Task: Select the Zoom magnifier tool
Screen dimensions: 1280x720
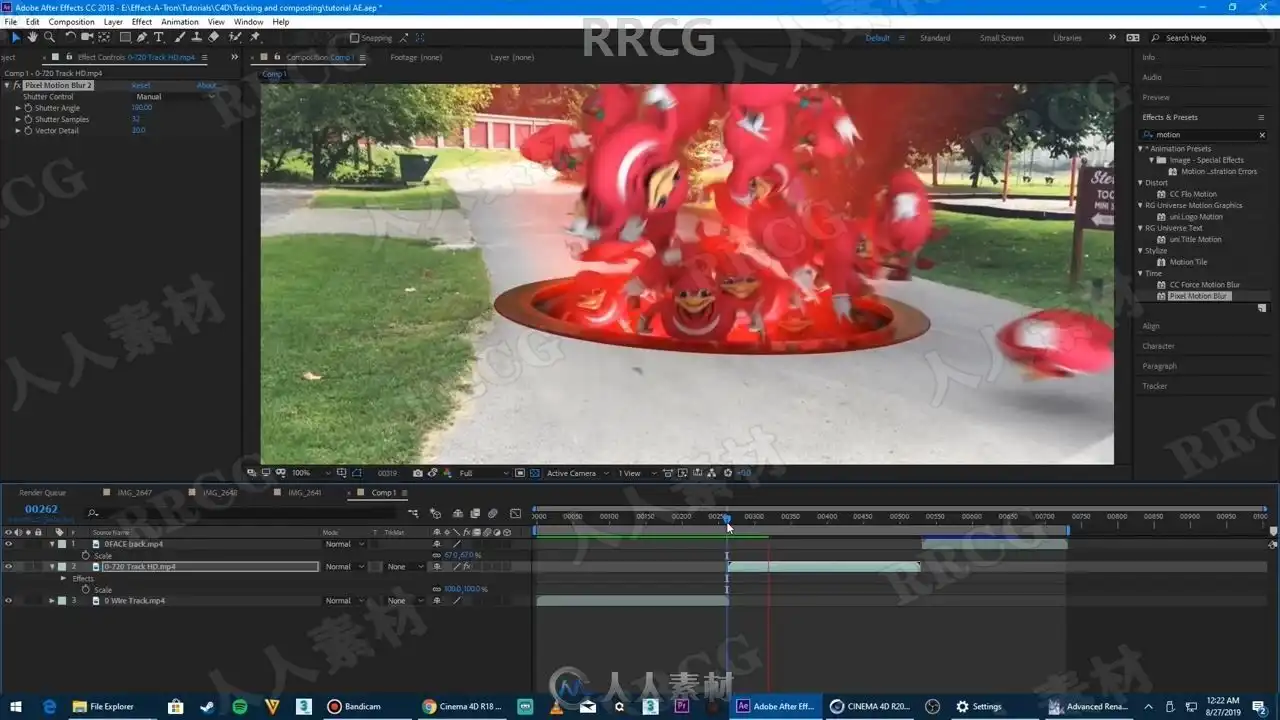Action: (x=49, y=37)
